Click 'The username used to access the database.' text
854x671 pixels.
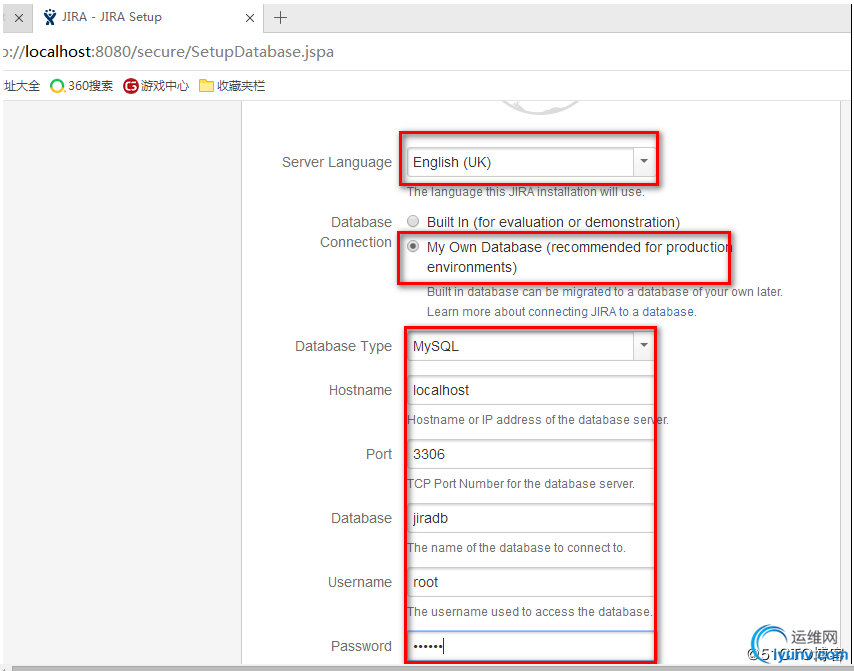(529, 612)
